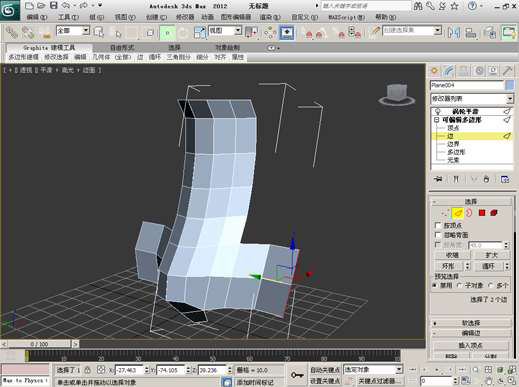Toggle the 自动关键点 (Auto Key) button
Image resolution: width=519 pixels, height=387 pixels.
325,370
